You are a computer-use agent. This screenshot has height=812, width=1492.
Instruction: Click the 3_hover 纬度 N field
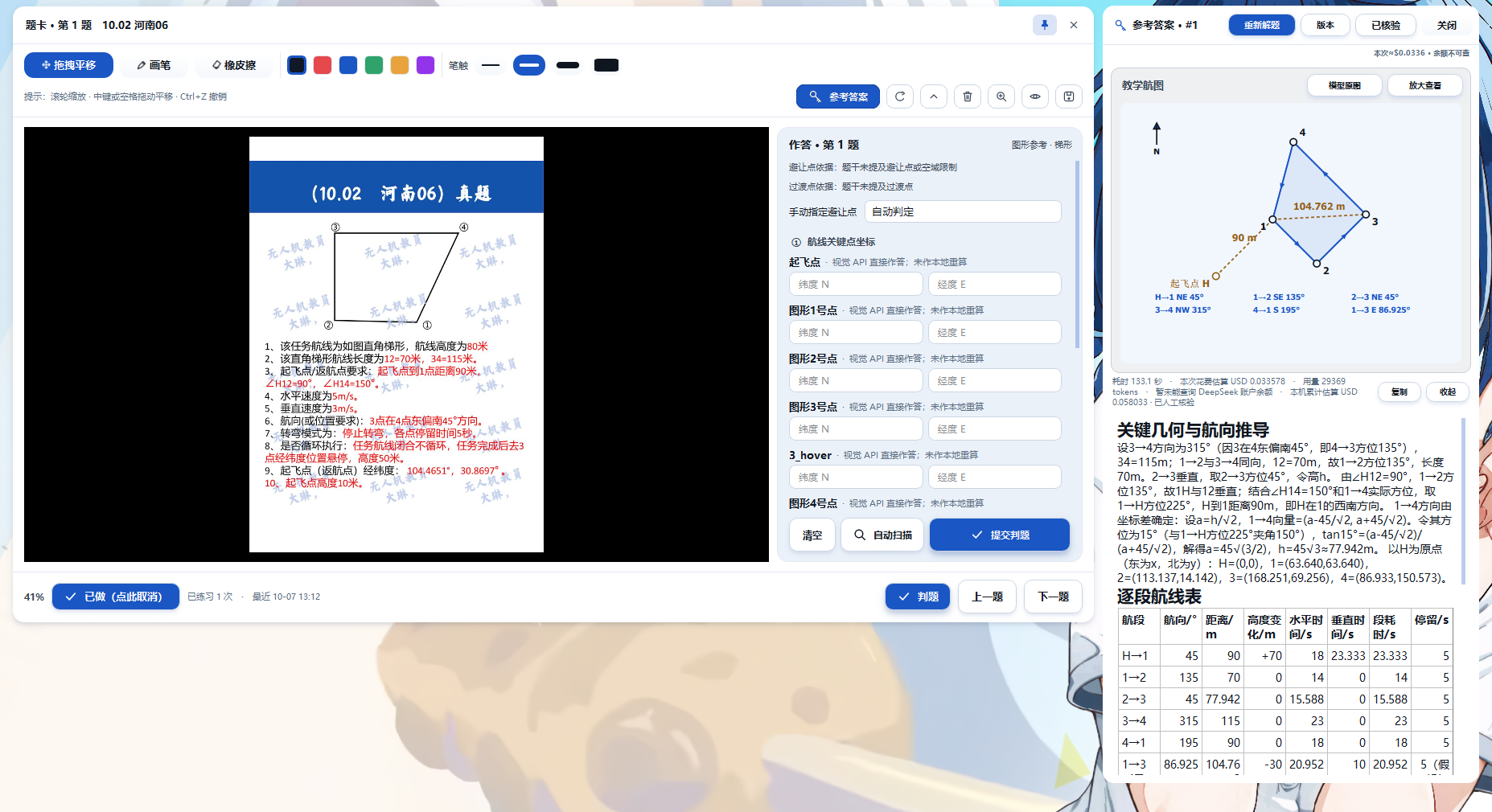(x=856, y=477)
